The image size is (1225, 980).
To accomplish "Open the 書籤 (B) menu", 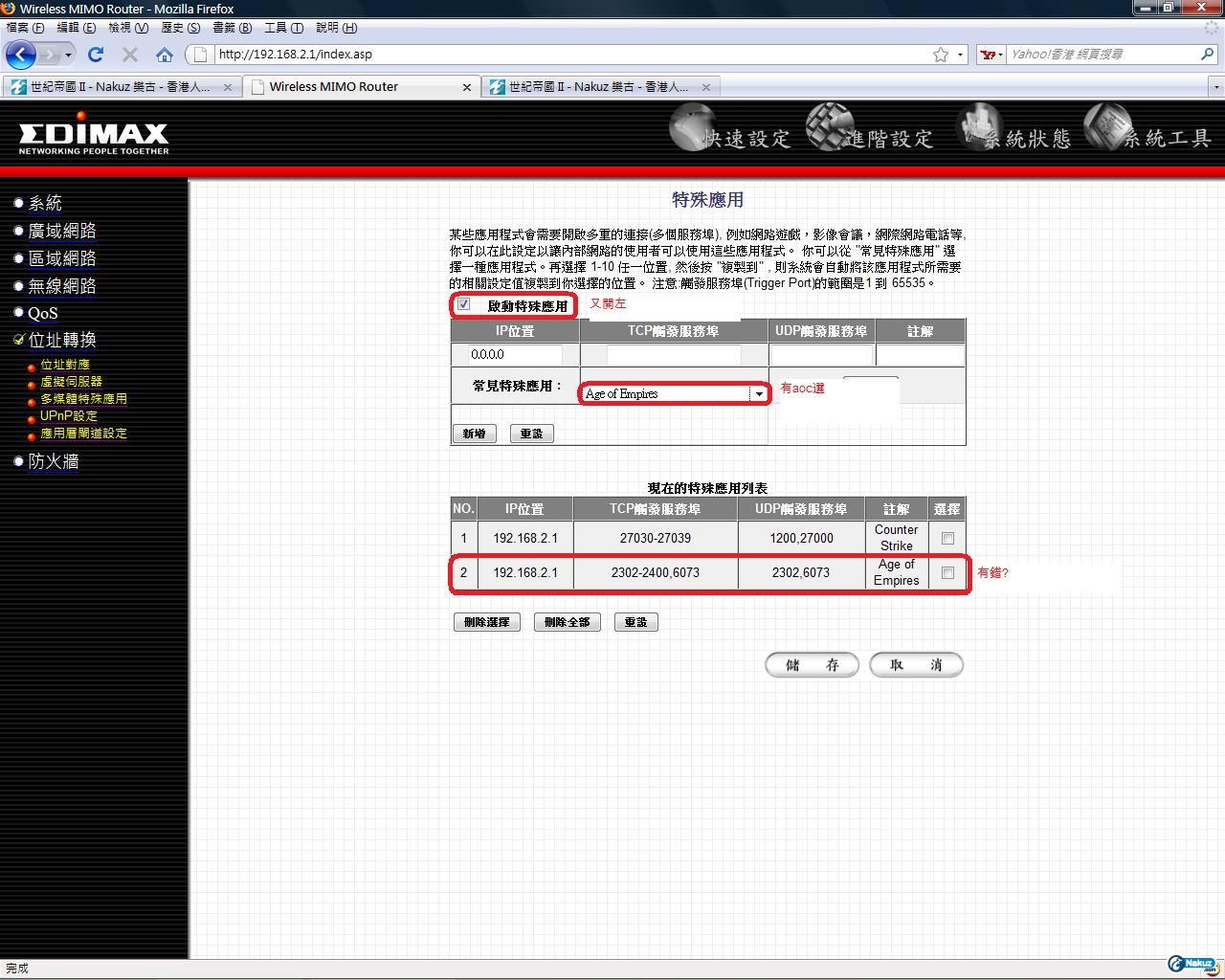I will click(233, 28).
